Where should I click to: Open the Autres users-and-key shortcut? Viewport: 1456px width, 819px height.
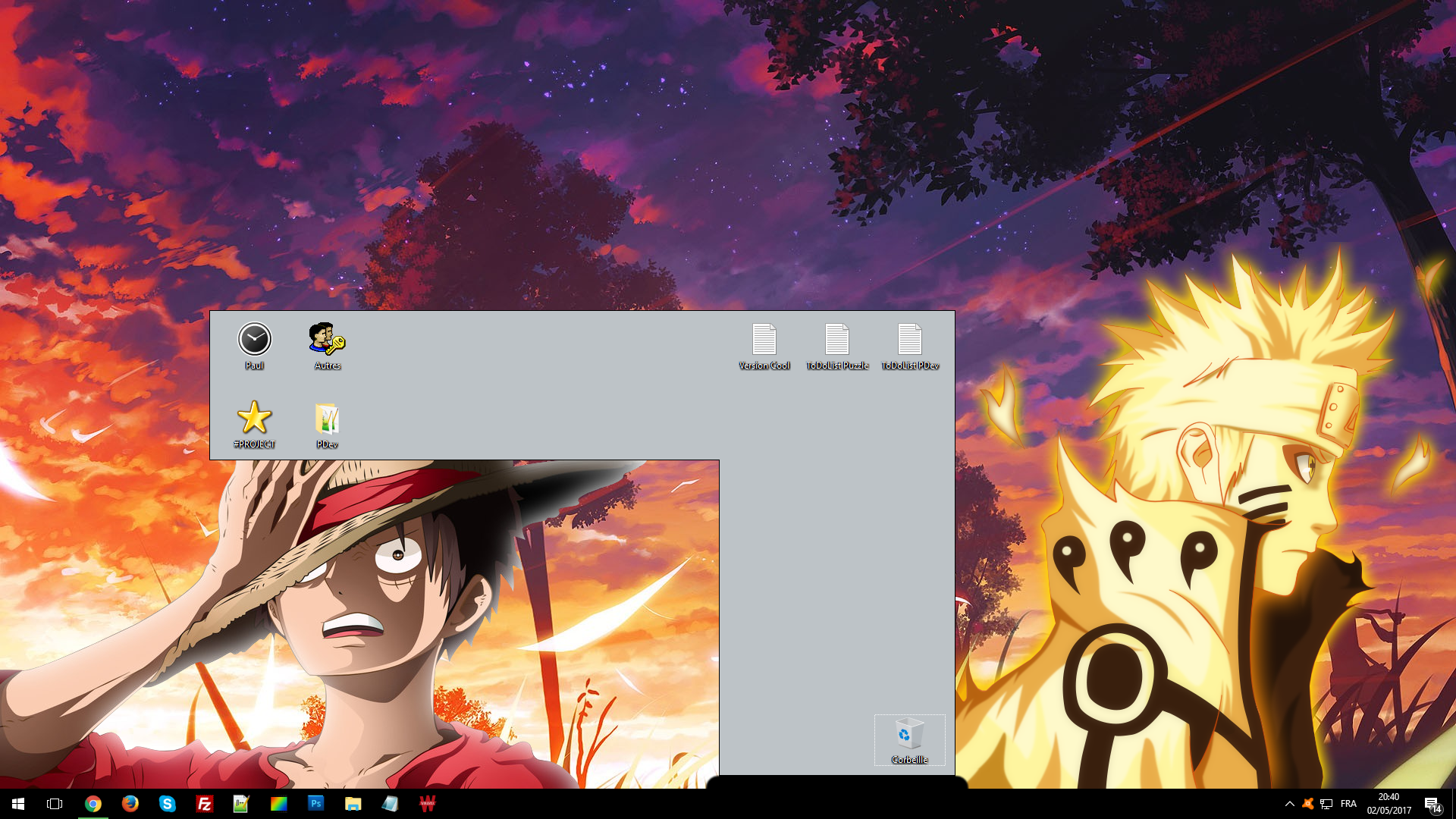[327, 346]
